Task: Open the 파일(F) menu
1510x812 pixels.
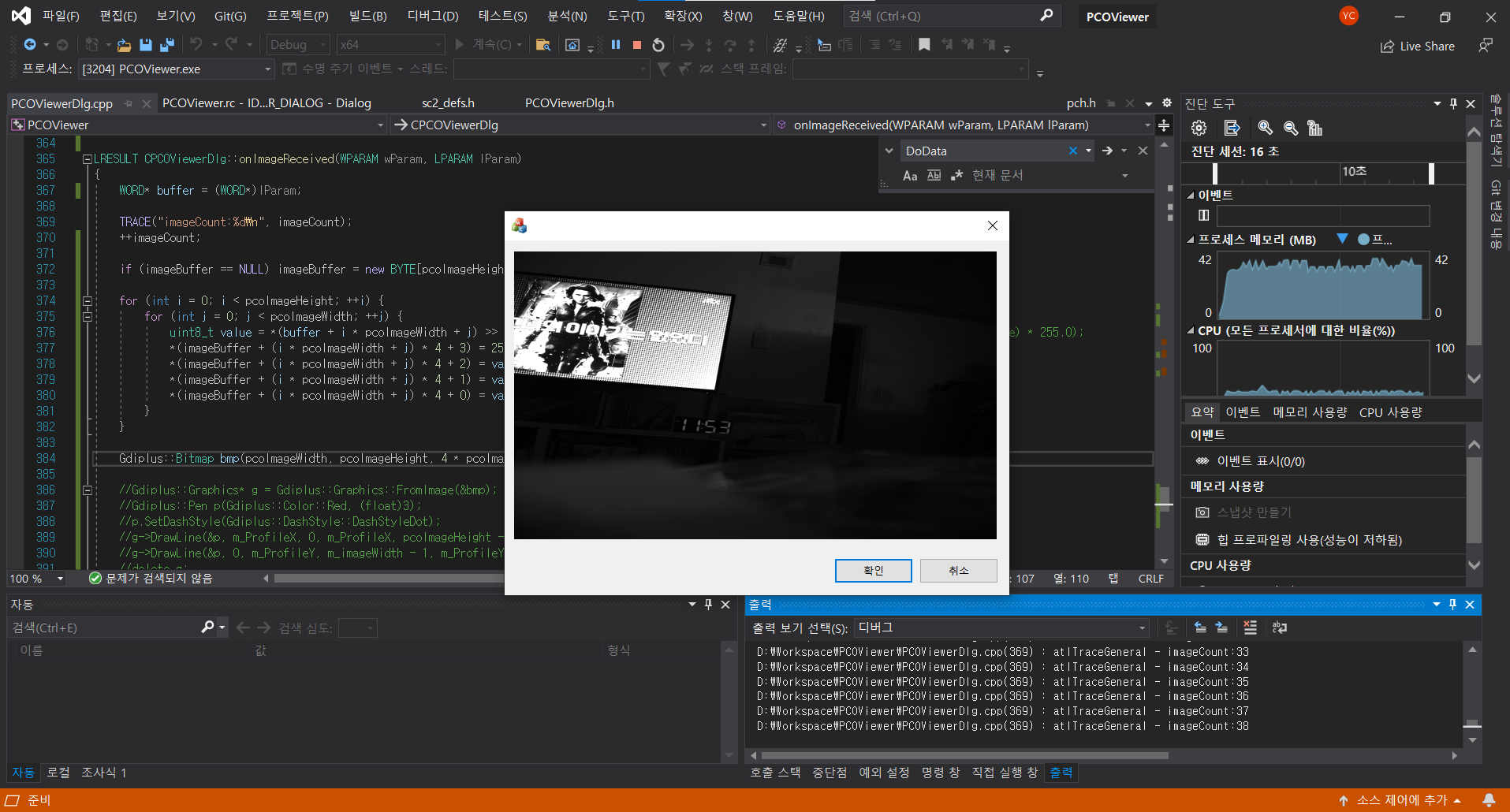Action: (x=61, y=16)
